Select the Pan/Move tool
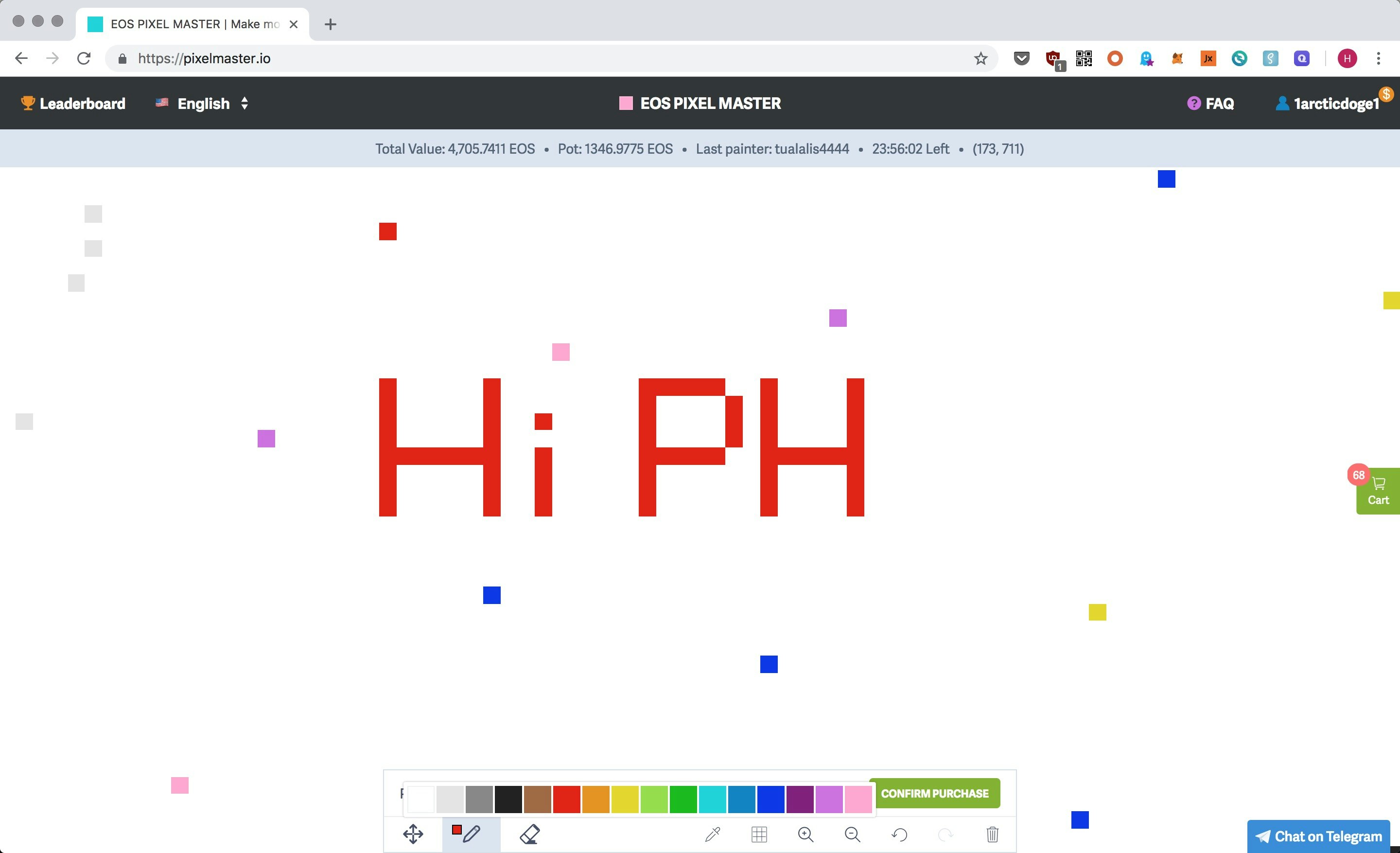This screenshot has width=1400, height=853. pos(413,835)
